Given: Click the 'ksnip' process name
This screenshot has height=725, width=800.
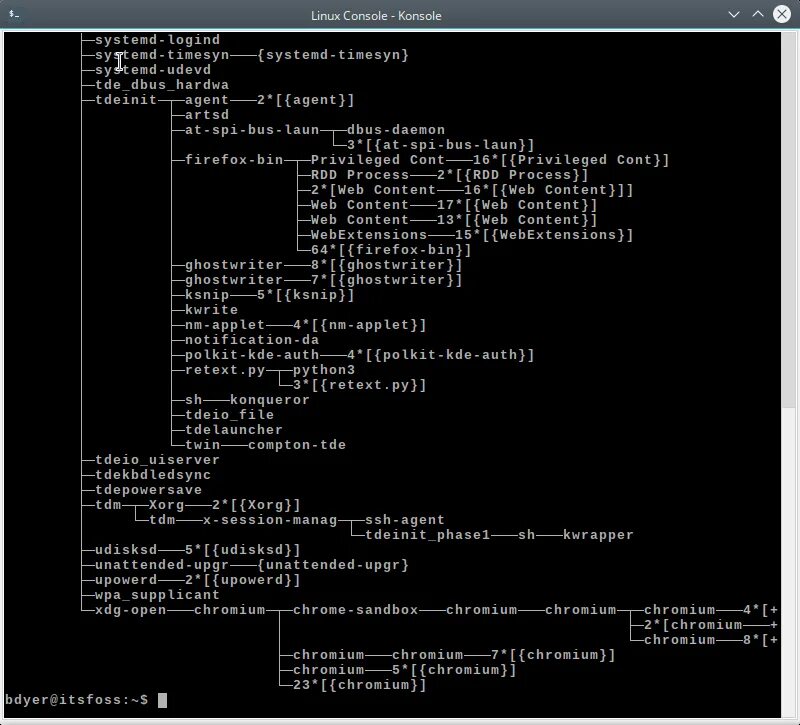Looking at the screenshot, I should tap(207, 295).
